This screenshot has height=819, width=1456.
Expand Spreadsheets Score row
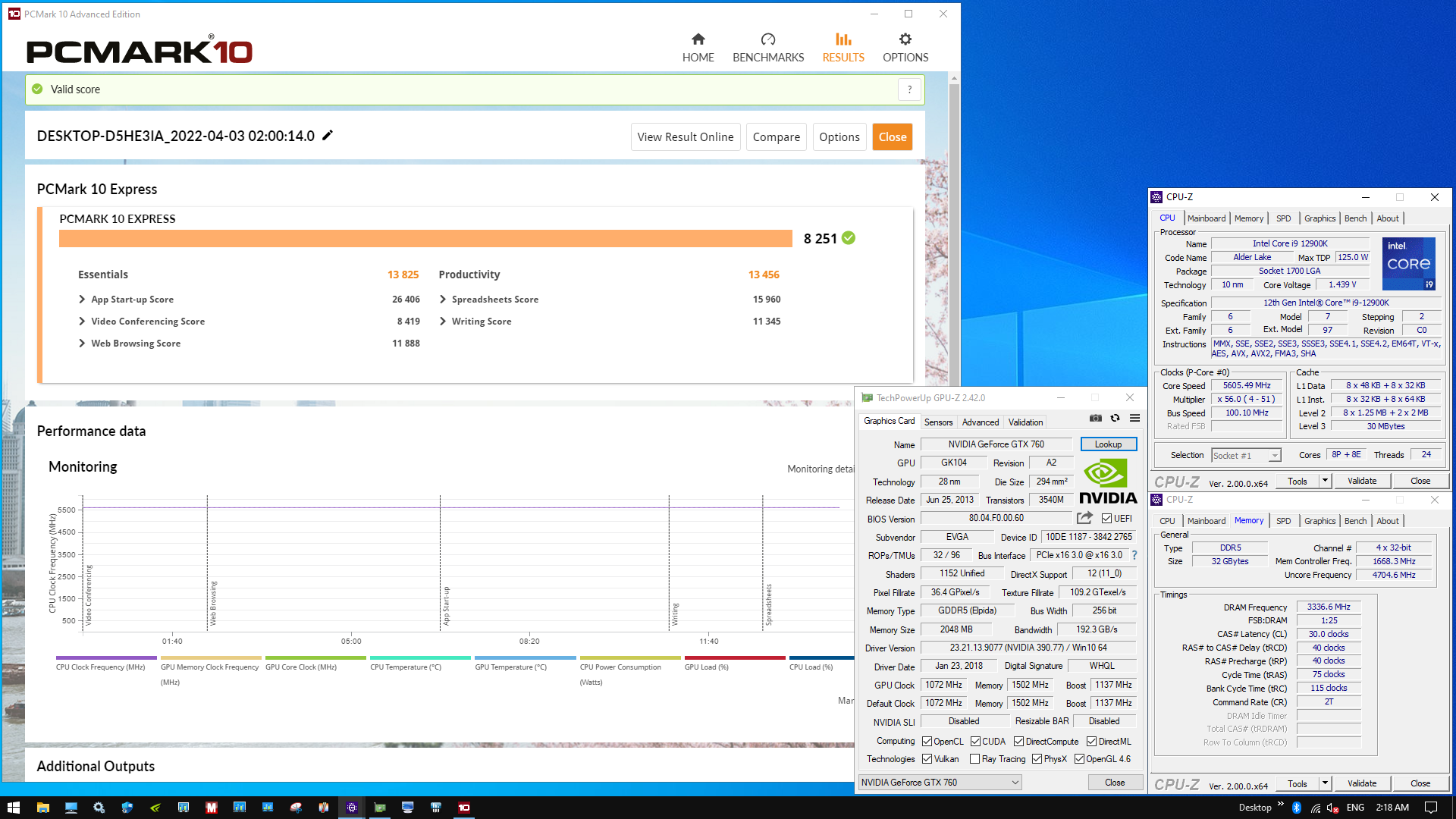point(443,300)
